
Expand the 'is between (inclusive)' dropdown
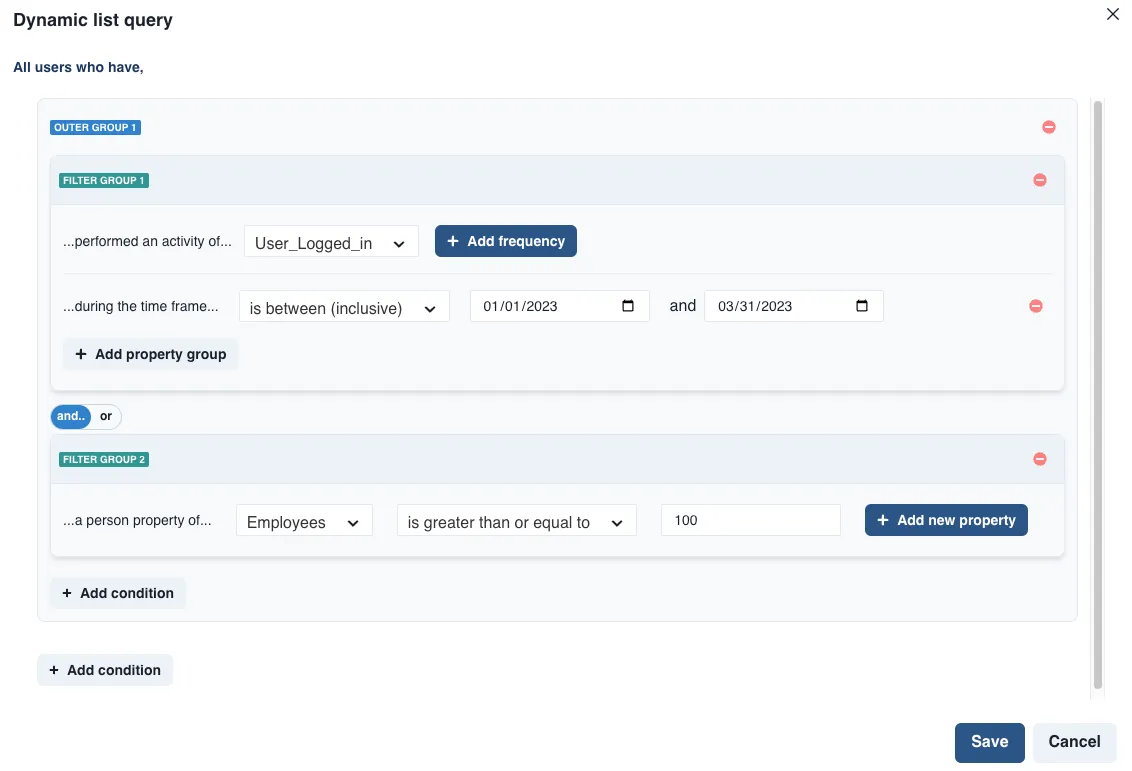coord(344,307)
